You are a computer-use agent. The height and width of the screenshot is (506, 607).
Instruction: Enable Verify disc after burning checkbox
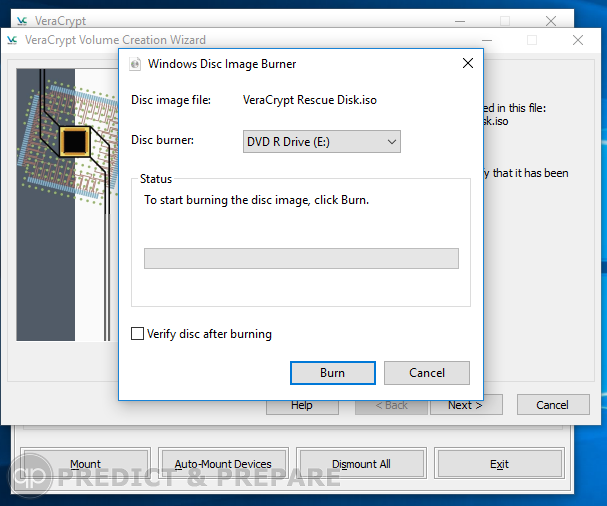coord(137,334)
